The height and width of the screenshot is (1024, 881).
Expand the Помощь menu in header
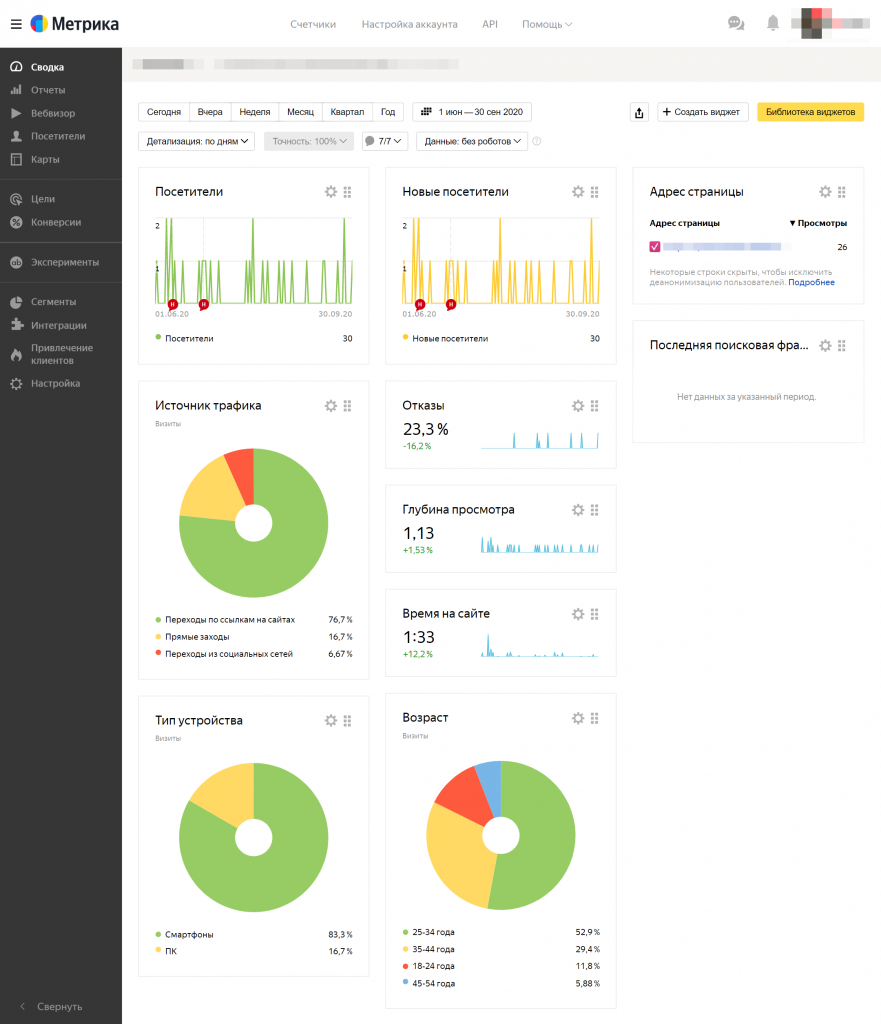[x=547, y=24]
